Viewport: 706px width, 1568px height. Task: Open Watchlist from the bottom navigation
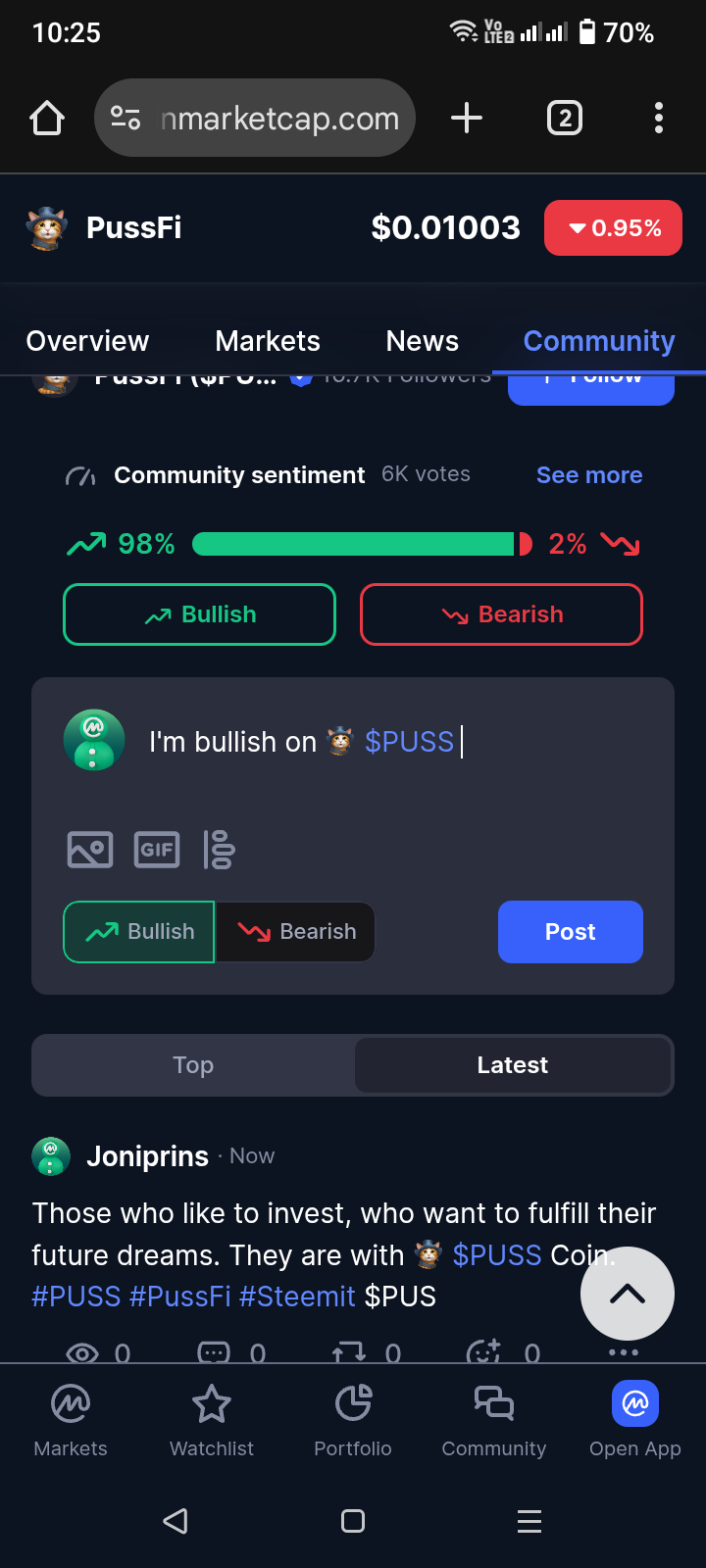[x=212, y=1420]
